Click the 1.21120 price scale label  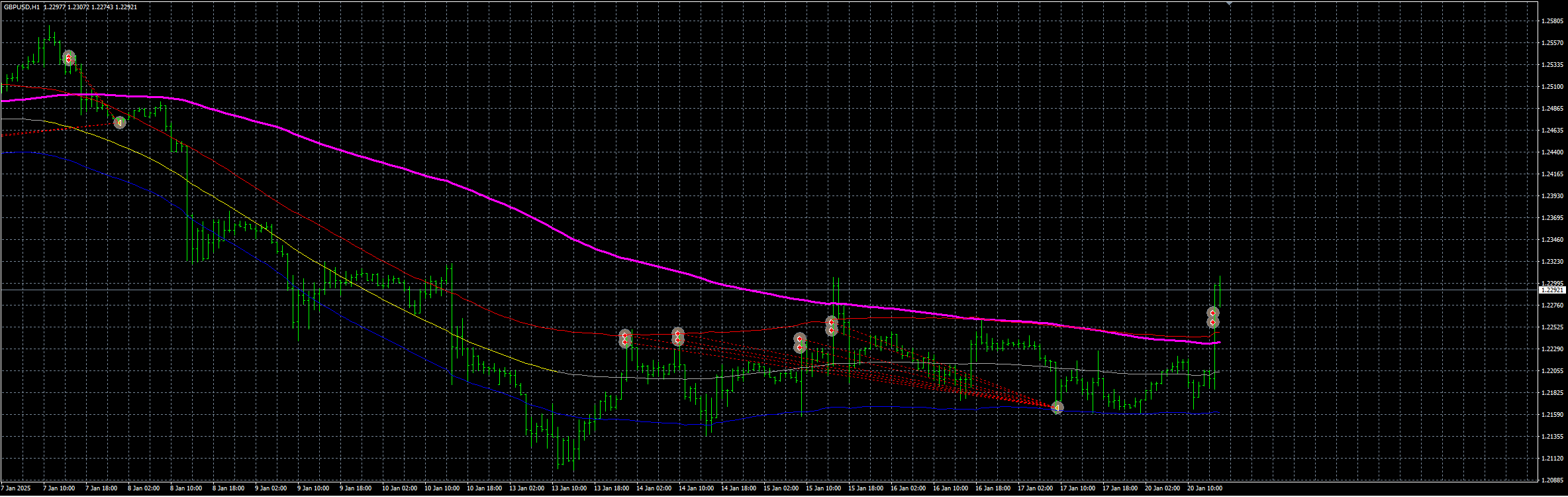click(x=1552, y=459)
